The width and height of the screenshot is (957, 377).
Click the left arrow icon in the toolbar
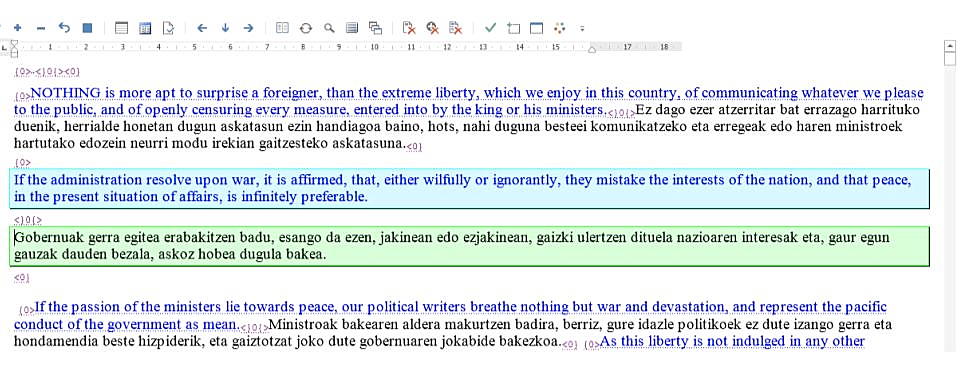[x=203, y=27]
